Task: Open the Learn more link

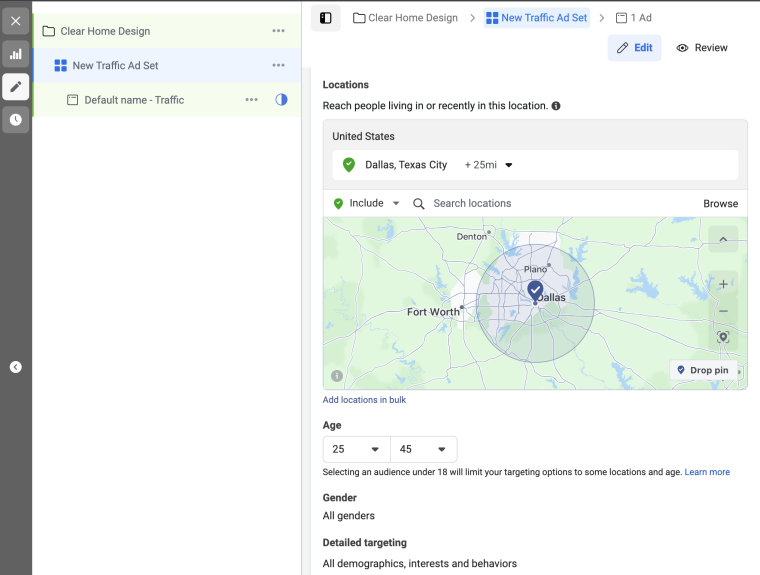Action: 707,472
